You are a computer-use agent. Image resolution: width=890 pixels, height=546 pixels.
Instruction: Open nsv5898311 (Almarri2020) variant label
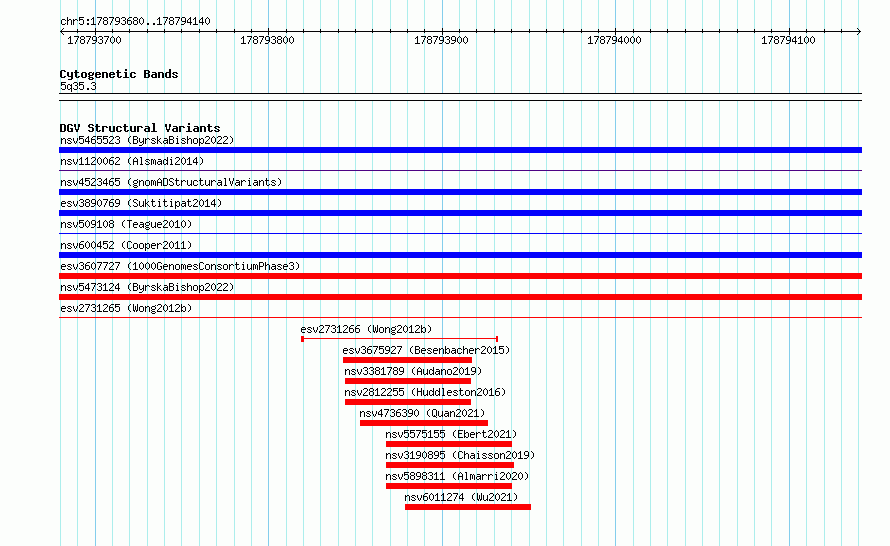(457, 476)
